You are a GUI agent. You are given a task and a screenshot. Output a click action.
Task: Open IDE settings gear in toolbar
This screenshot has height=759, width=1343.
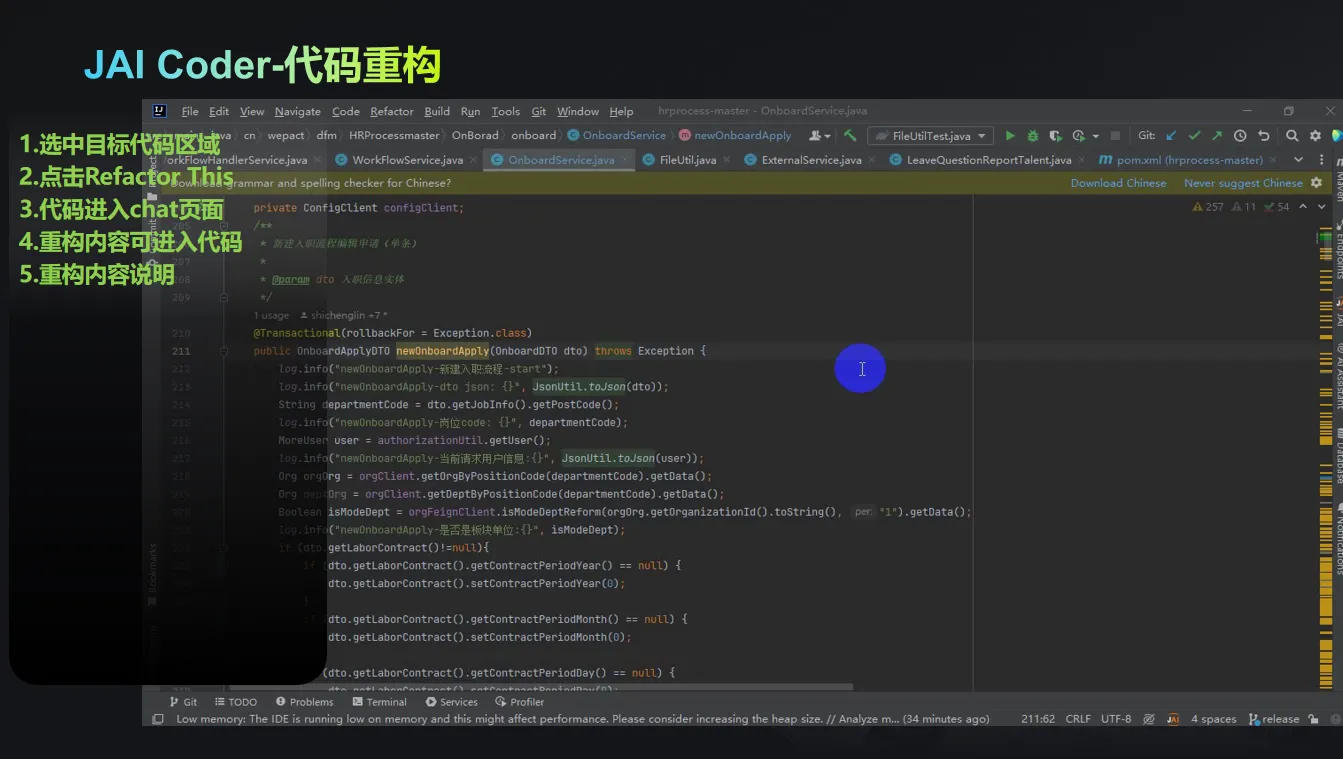coord(1315,135)
